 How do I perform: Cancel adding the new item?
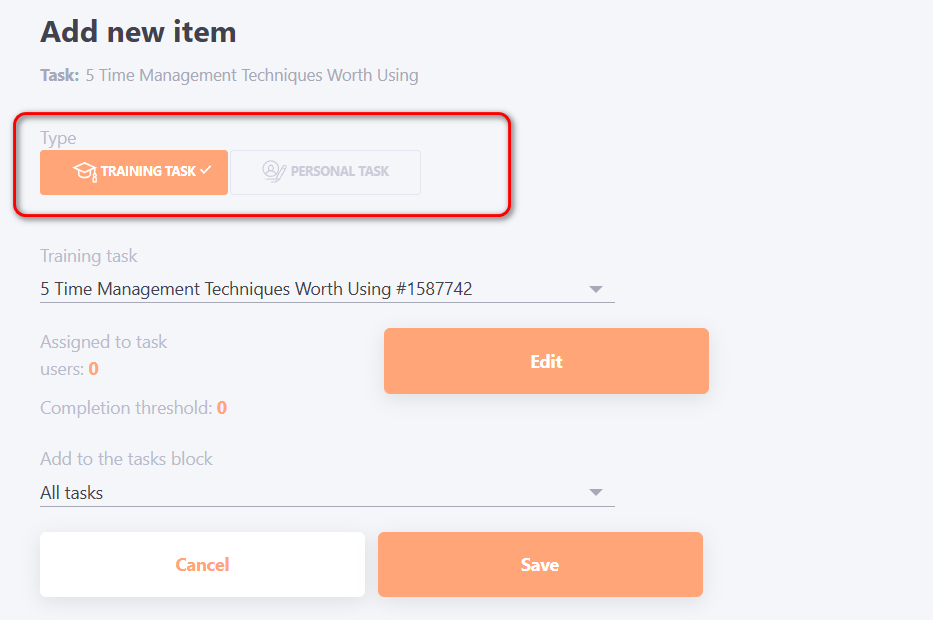click(202, 565)
